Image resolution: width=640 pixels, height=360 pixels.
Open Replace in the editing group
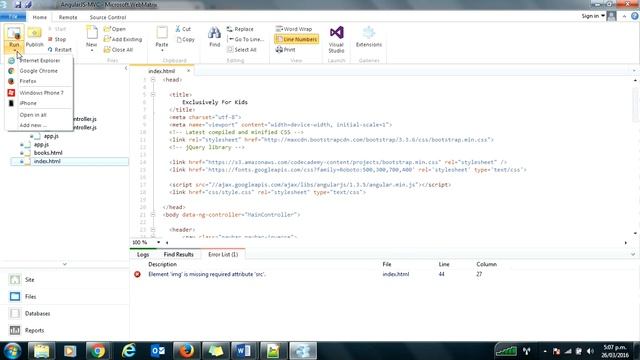(240, 29)
